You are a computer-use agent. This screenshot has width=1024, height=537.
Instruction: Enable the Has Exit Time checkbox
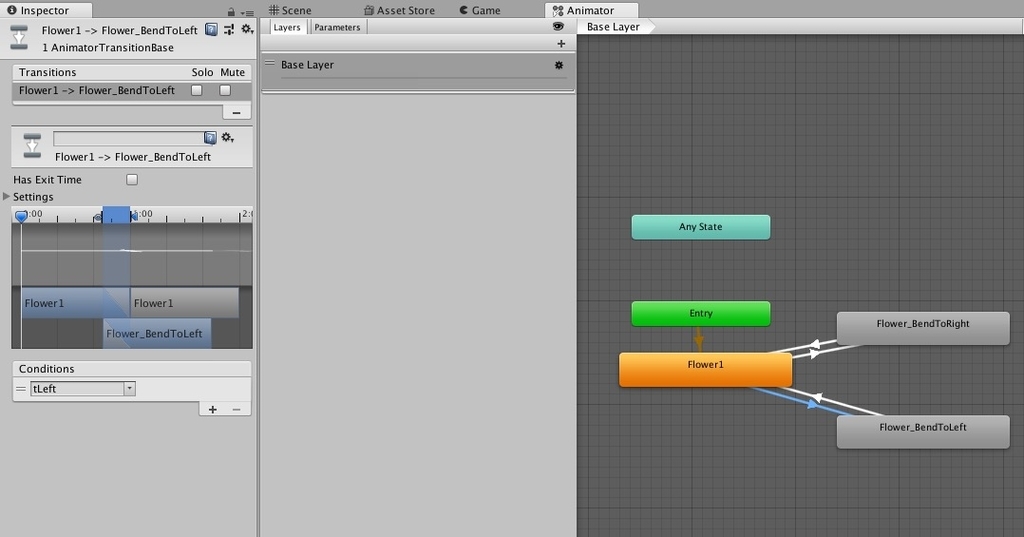pos(132,180)
